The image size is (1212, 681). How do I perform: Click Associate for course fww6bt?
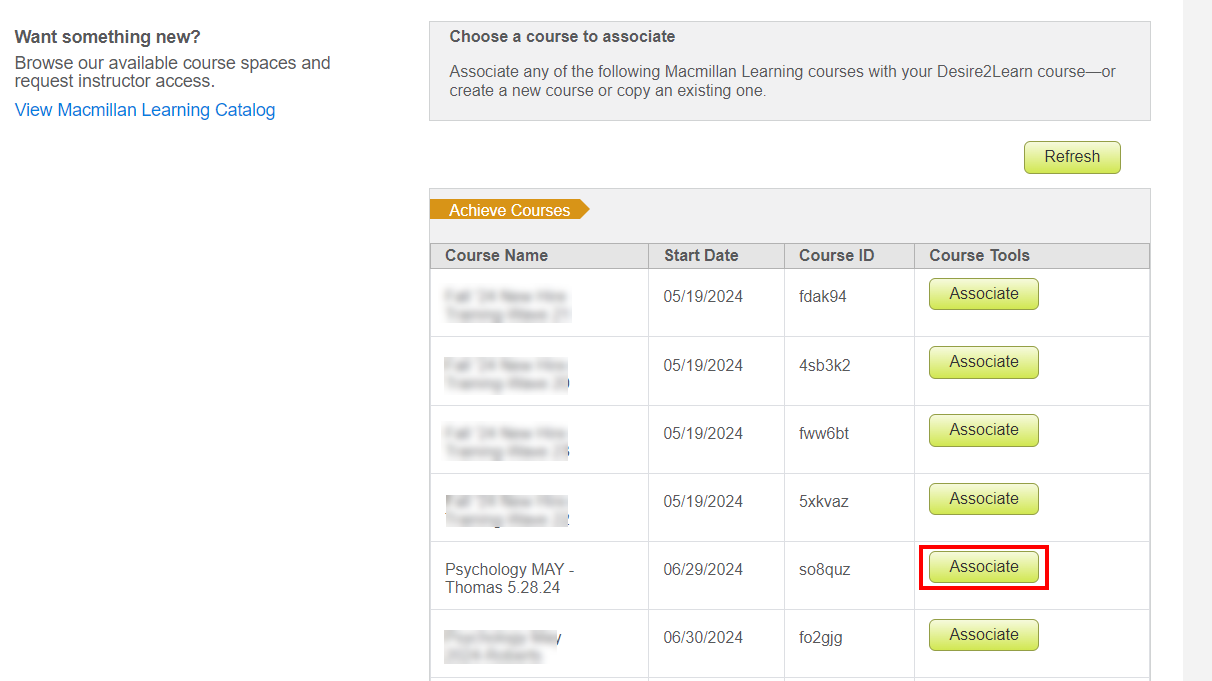983,430
